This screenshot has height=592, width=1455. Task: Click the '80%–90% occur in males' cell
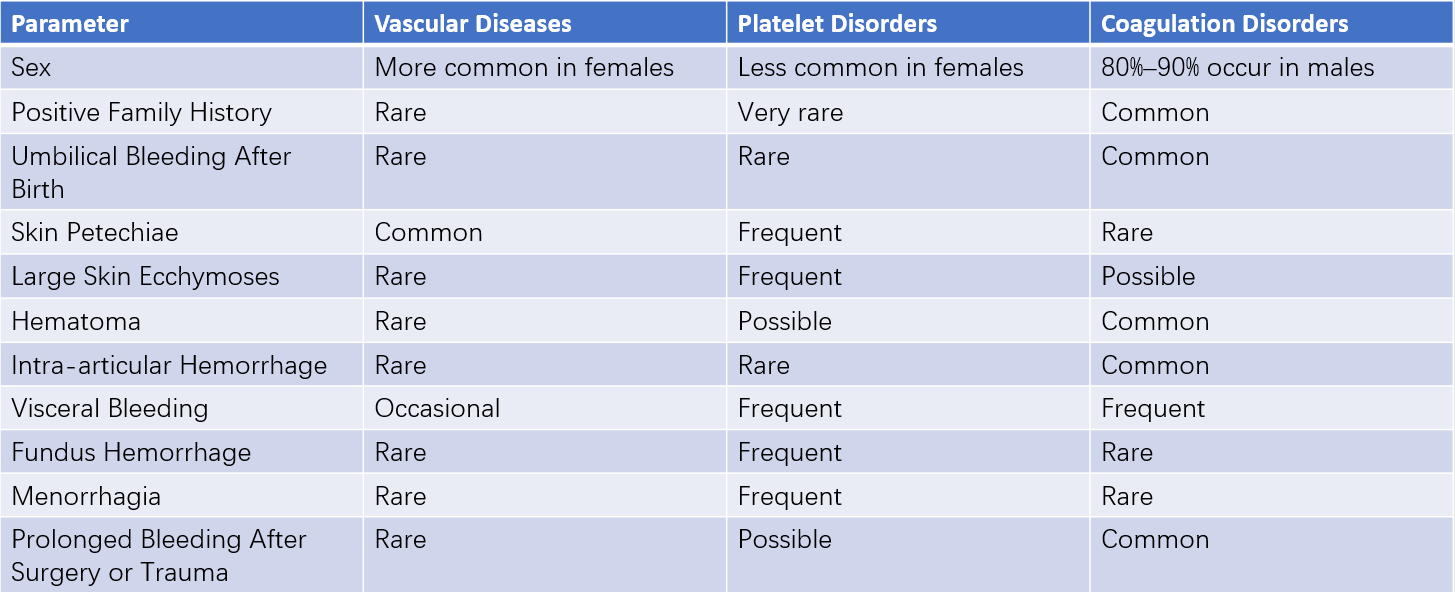tap(1272, 67)
